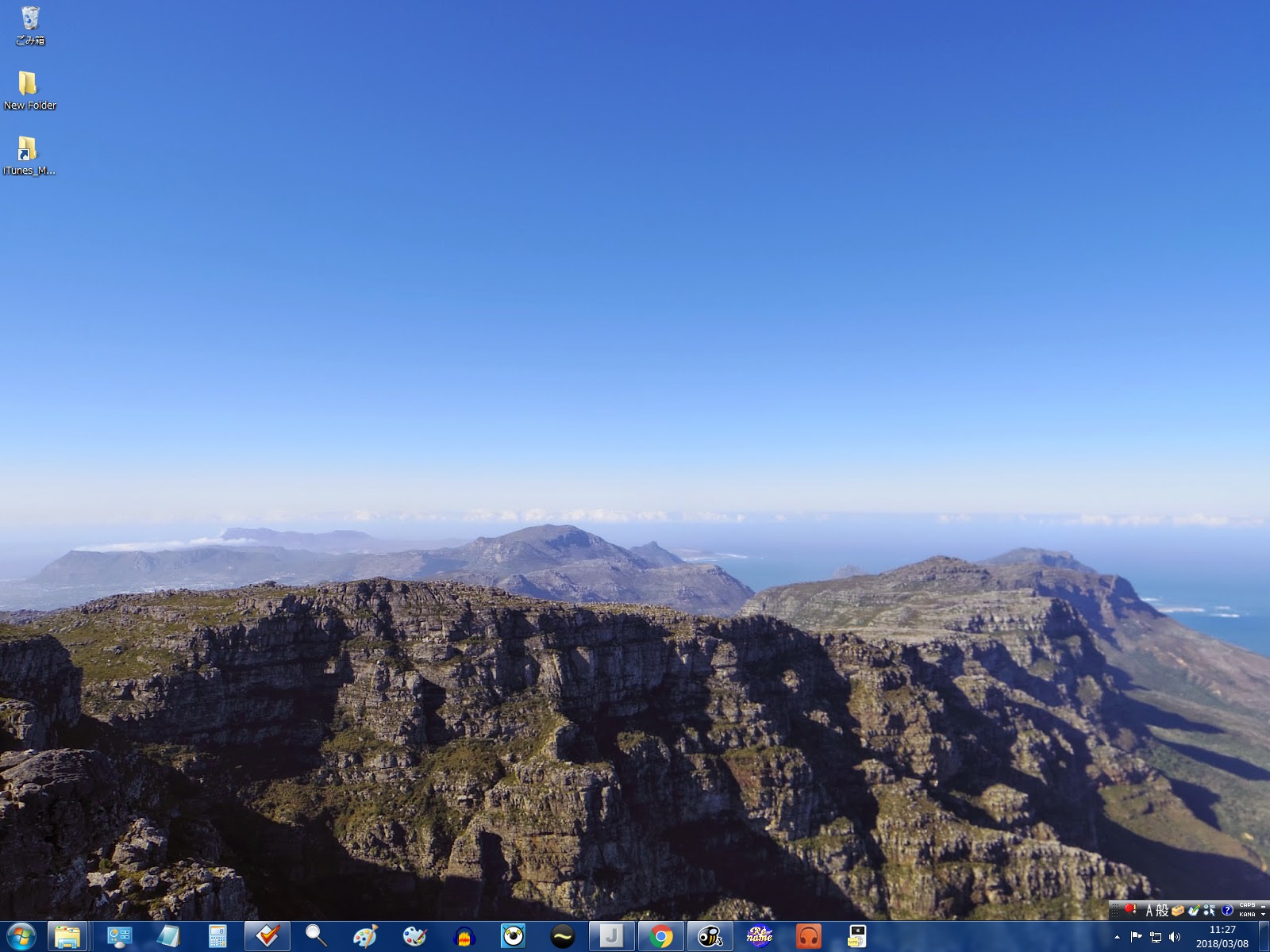Click the red ball IME language bar icon
The width and height of the screenshot is (1270, 952).
click(x=1130, y=910)
